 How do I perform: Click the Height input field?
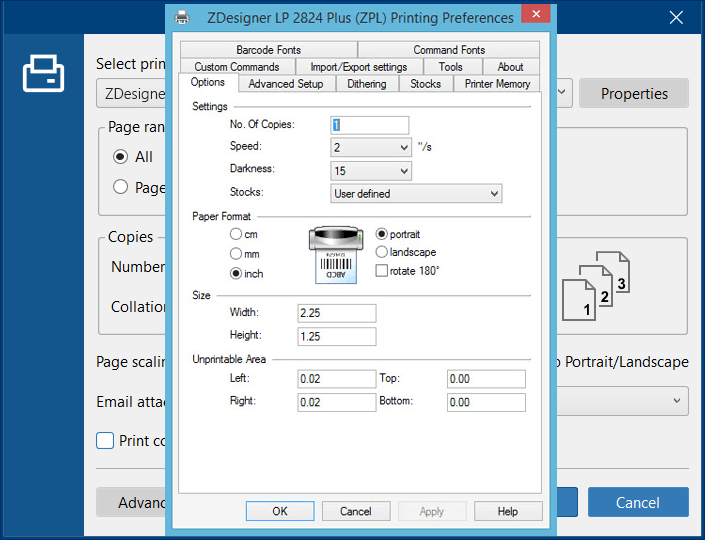(x=337, y=336)
